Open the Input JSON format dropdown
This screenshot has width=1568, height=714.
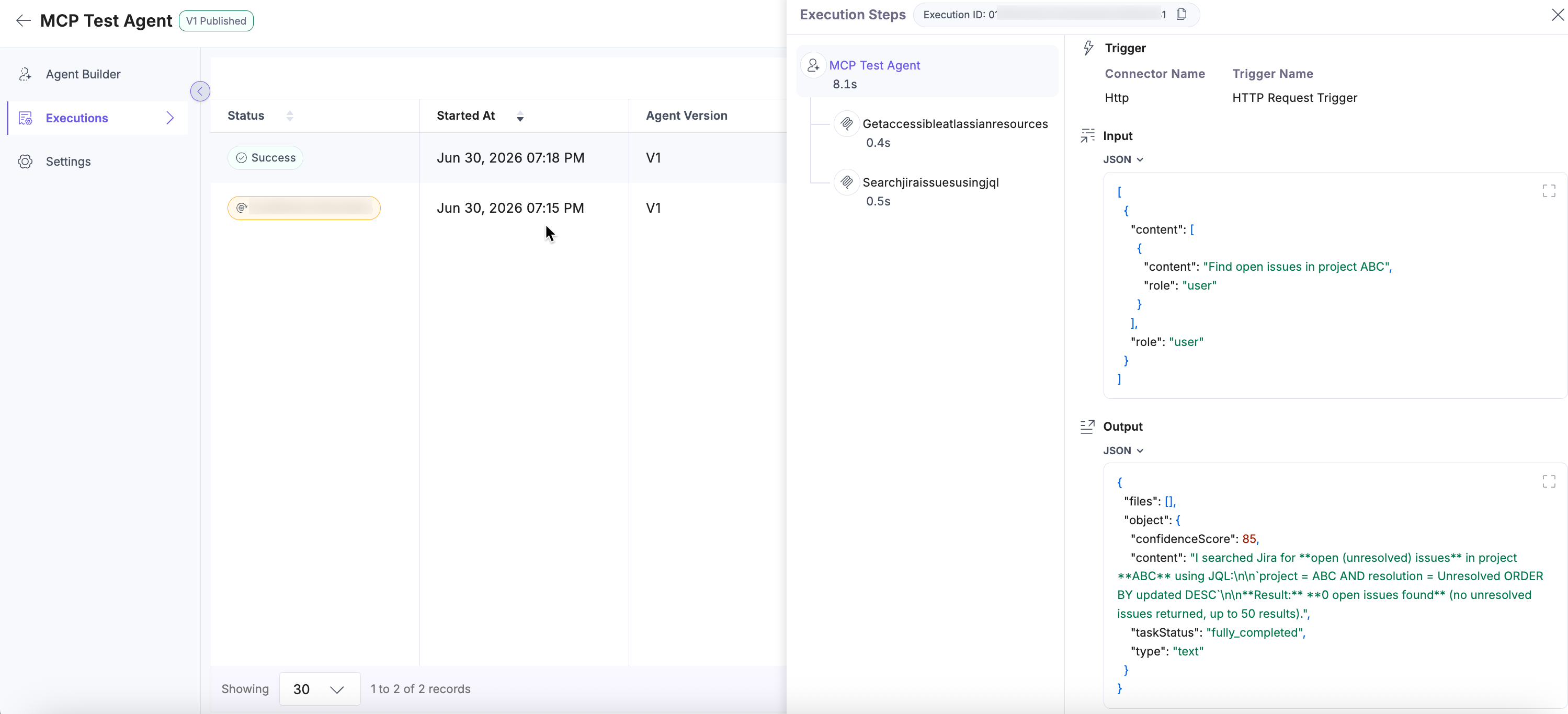pos(1123,159)
